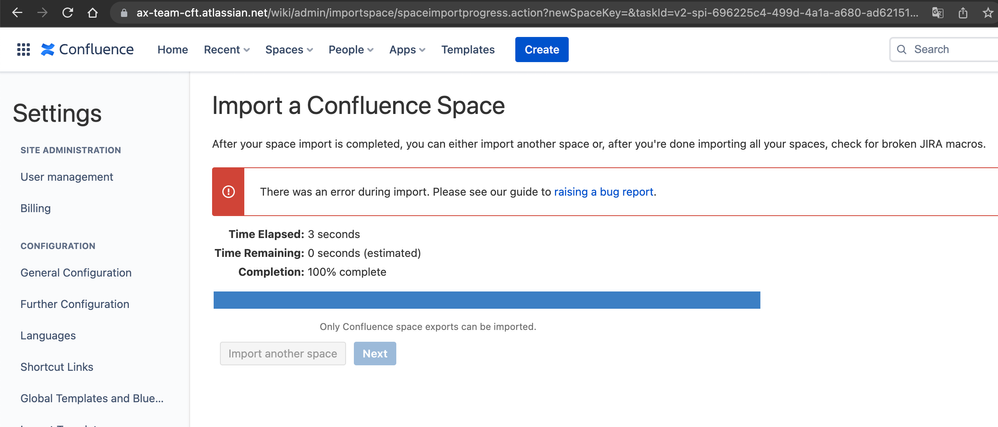The image size is (998, 427).
Task: Click the Confluence logo
Action: point(87,50)
